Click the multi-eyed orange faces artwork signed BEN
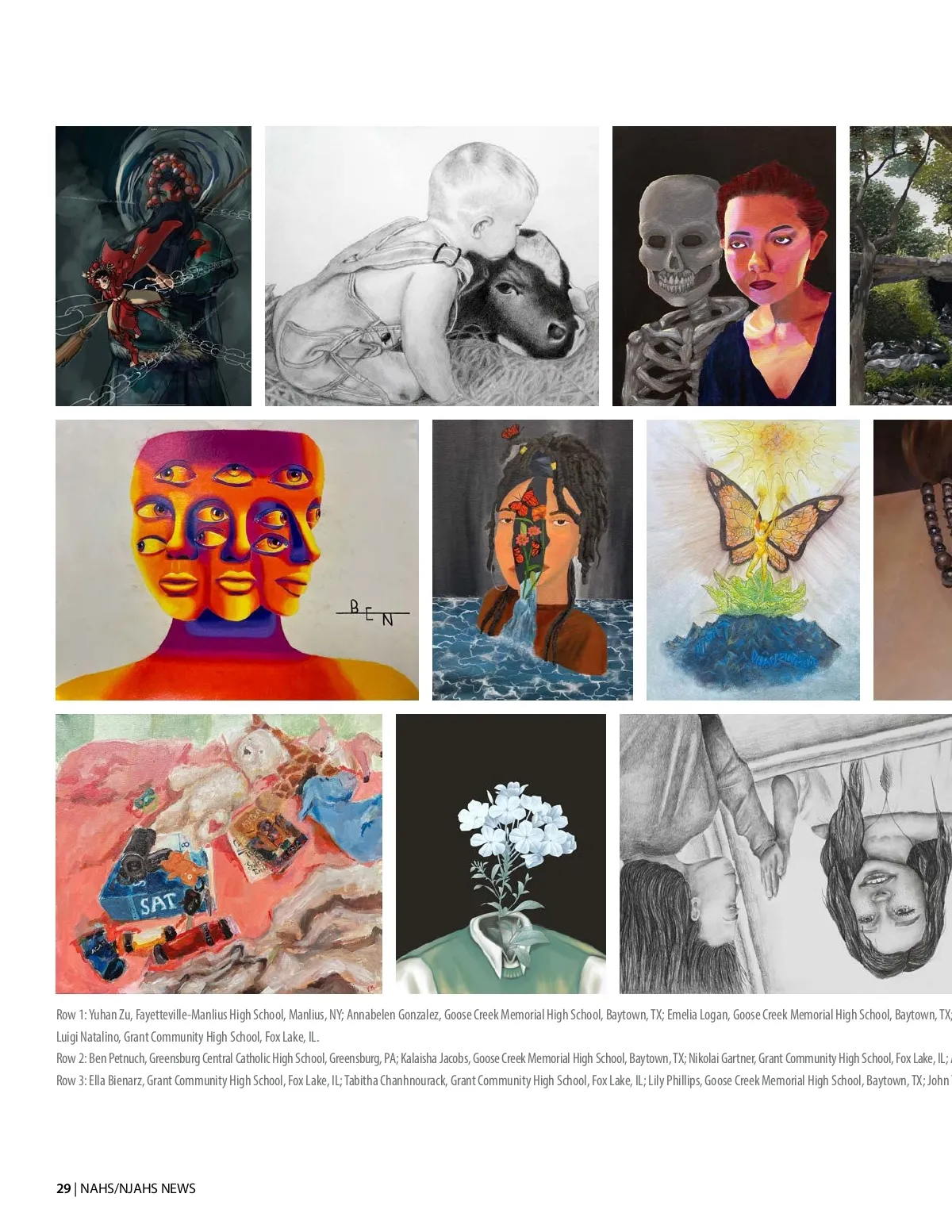 (237, 560)
